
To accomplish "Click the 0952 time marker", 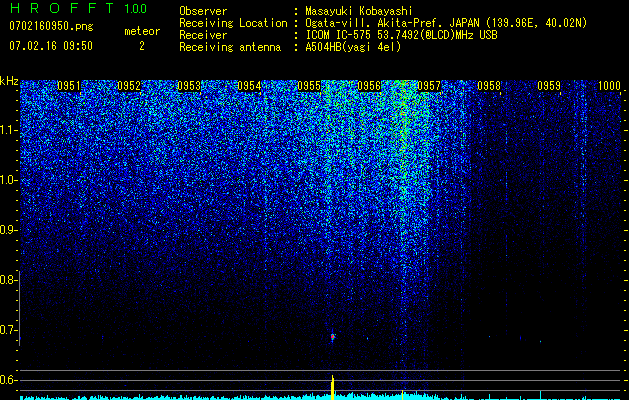I will [x=129, y=86].
